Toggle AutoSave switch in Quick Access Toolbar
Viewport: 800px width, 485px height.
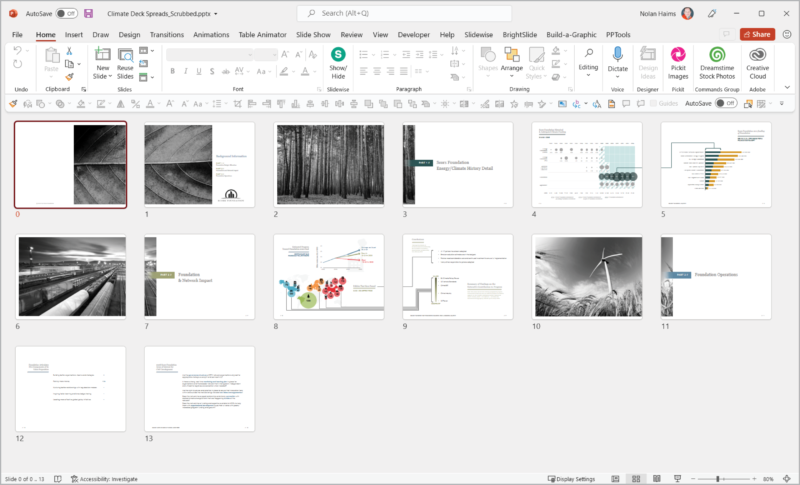click(726, 104)
